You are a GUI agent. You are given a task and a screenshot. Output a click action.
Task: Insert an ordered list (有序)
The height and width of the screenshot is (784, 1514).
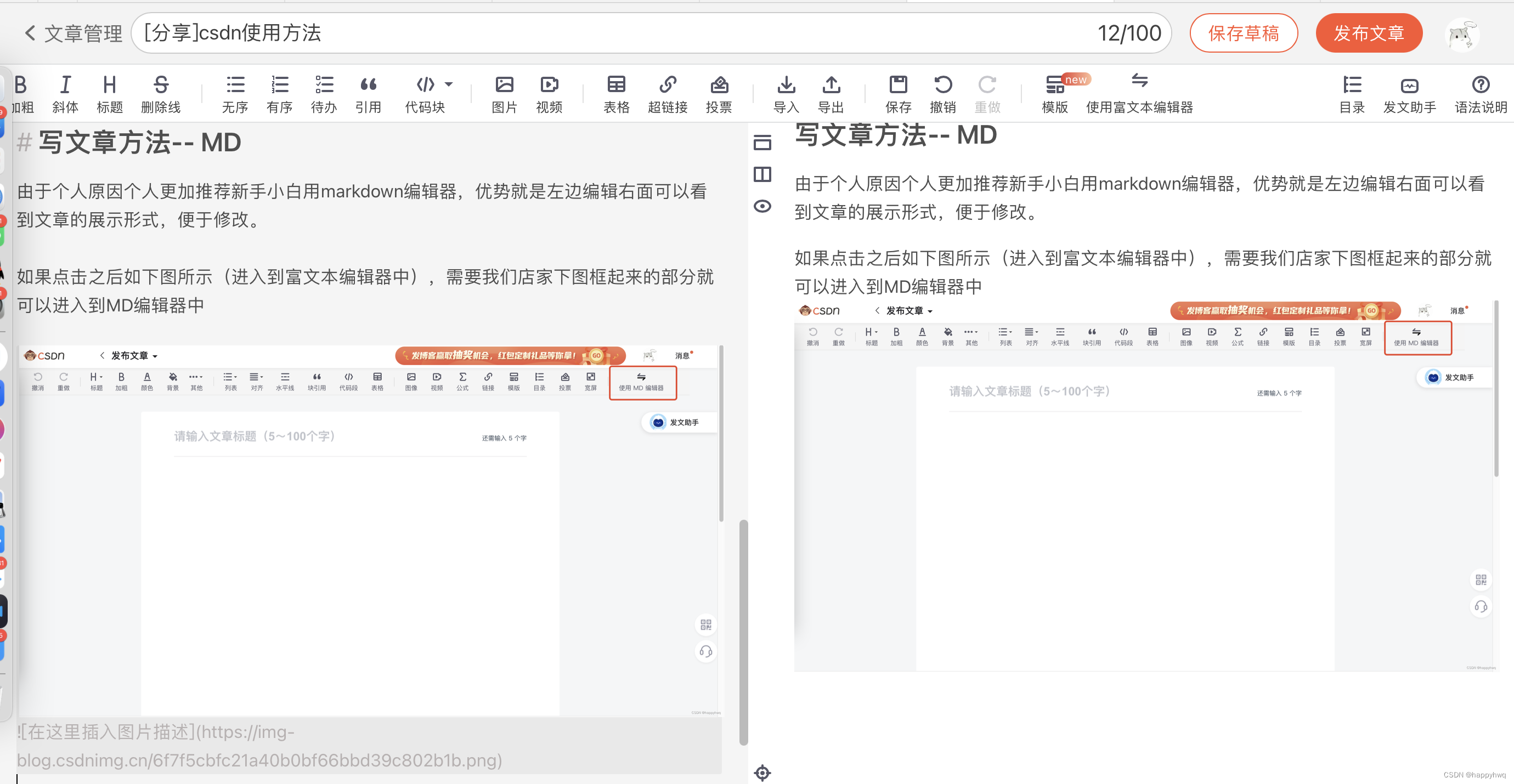[x=280, y=94]
